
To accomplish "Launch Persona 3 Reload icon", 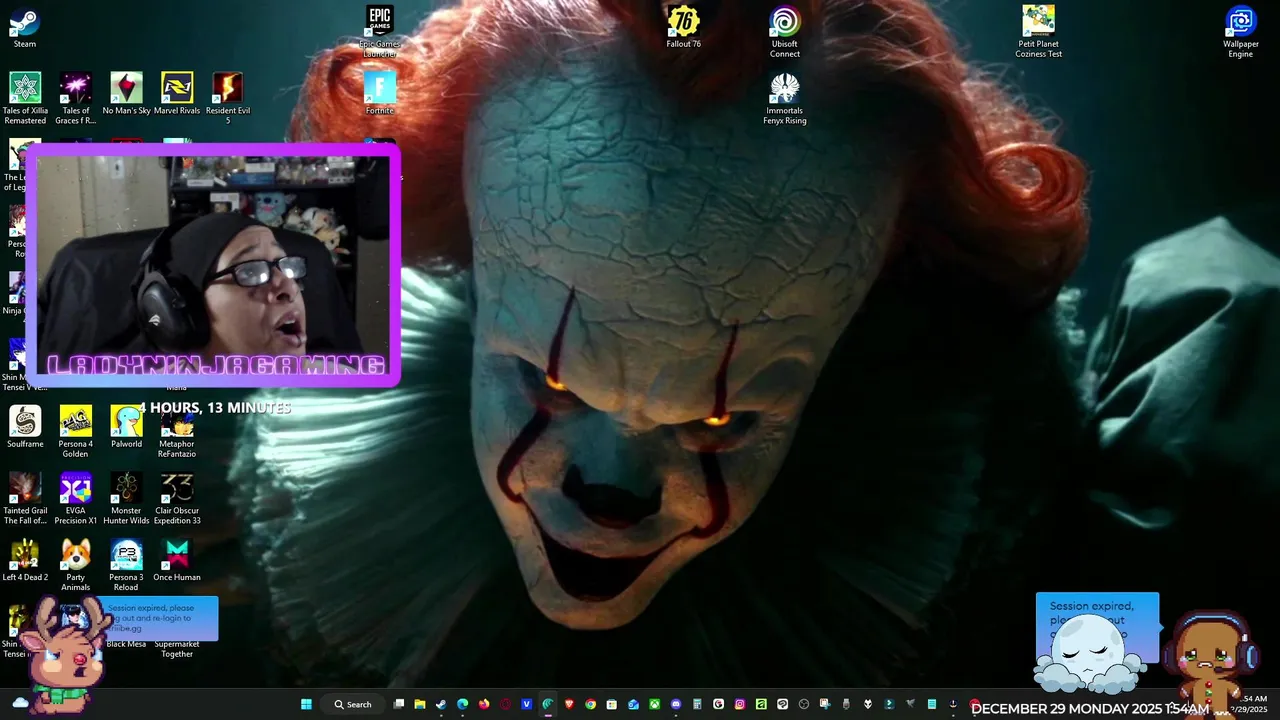I will point(126,565).
